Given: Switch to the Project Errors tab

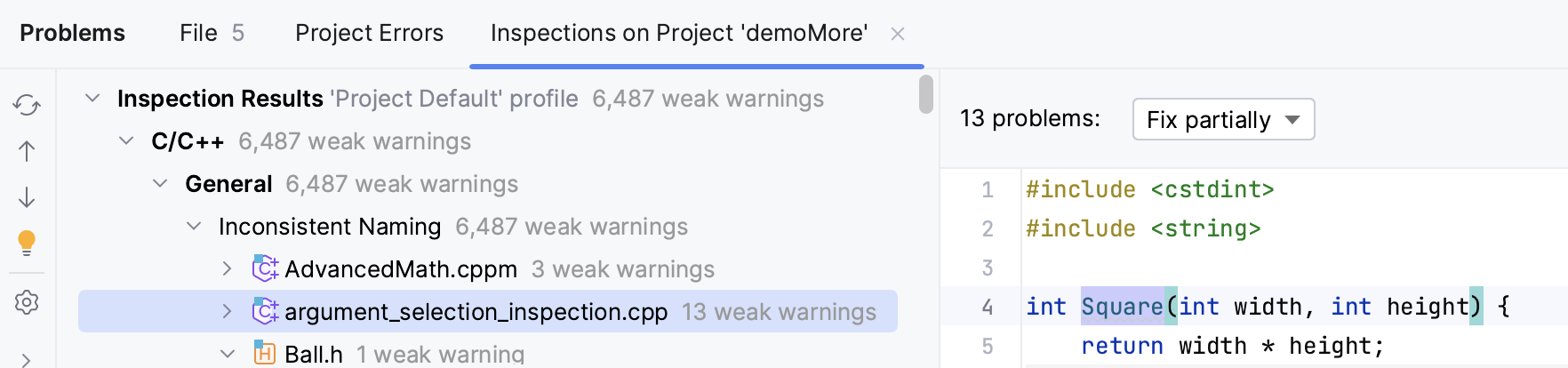Looking at the screenshot, I should (x=369, y=33).
